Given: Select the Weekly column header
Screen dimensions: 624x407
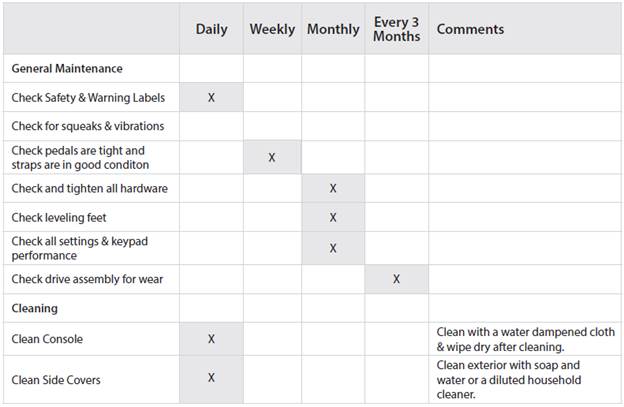Looking at the screenshot, I should click(x=272, y=29).
